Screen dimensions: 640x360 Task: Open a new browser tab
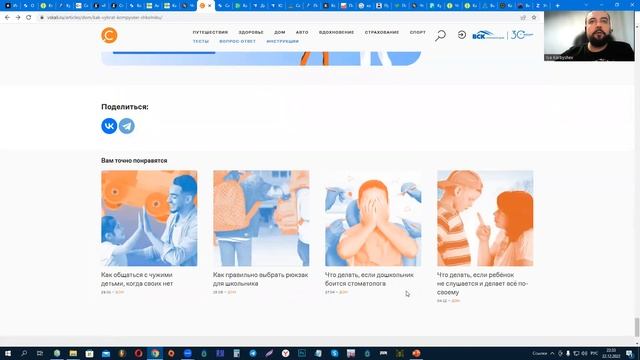(x=557, y=5)
